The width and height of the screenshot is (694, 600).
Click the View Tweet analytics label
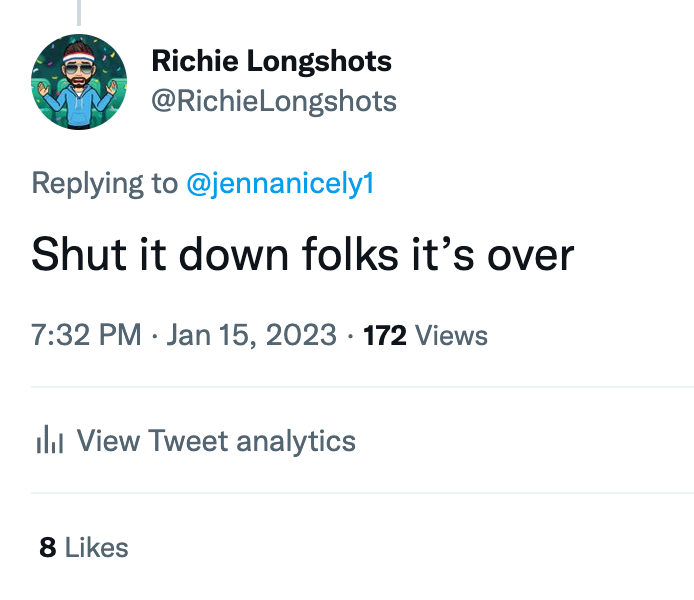coord(216,440)
